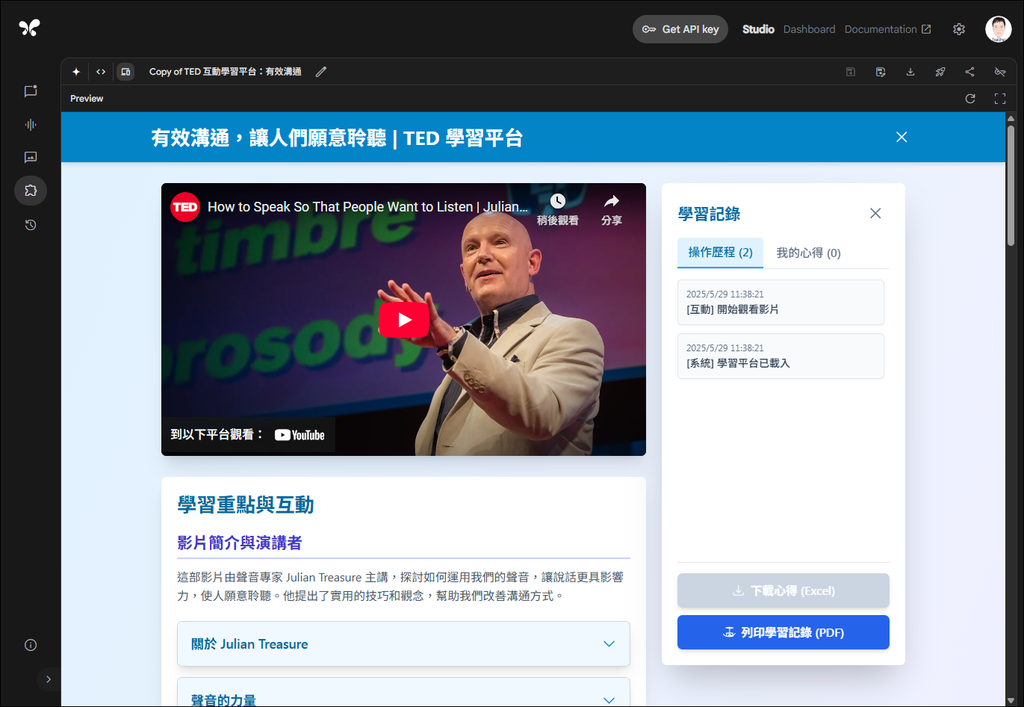
Task: Switch to the code view icon
Action: pyautogui.click(x=101, y=72)
